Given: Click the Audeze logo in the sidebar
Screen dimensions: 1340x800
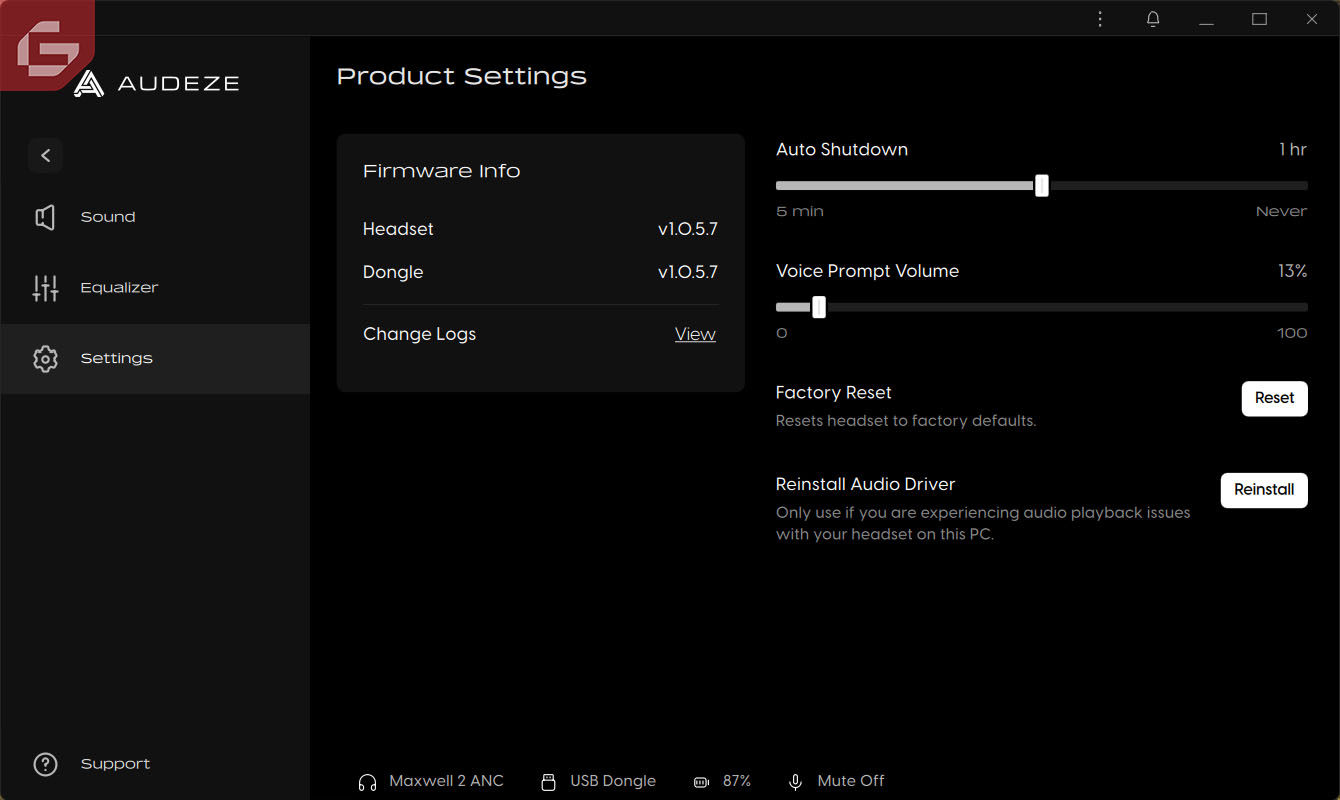Looking at the screenshot, I should point(157,84).
